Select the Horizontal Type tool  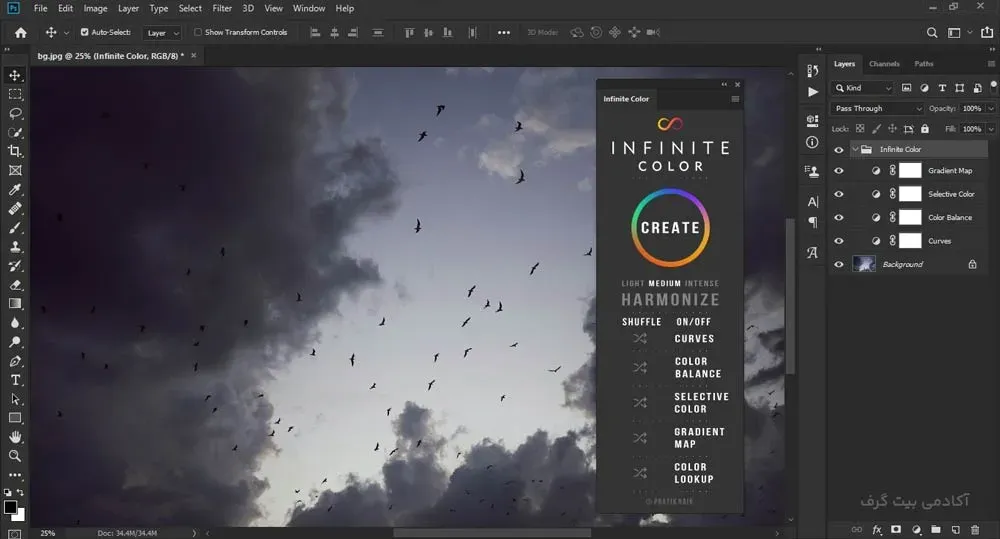[x=15, y=380]
